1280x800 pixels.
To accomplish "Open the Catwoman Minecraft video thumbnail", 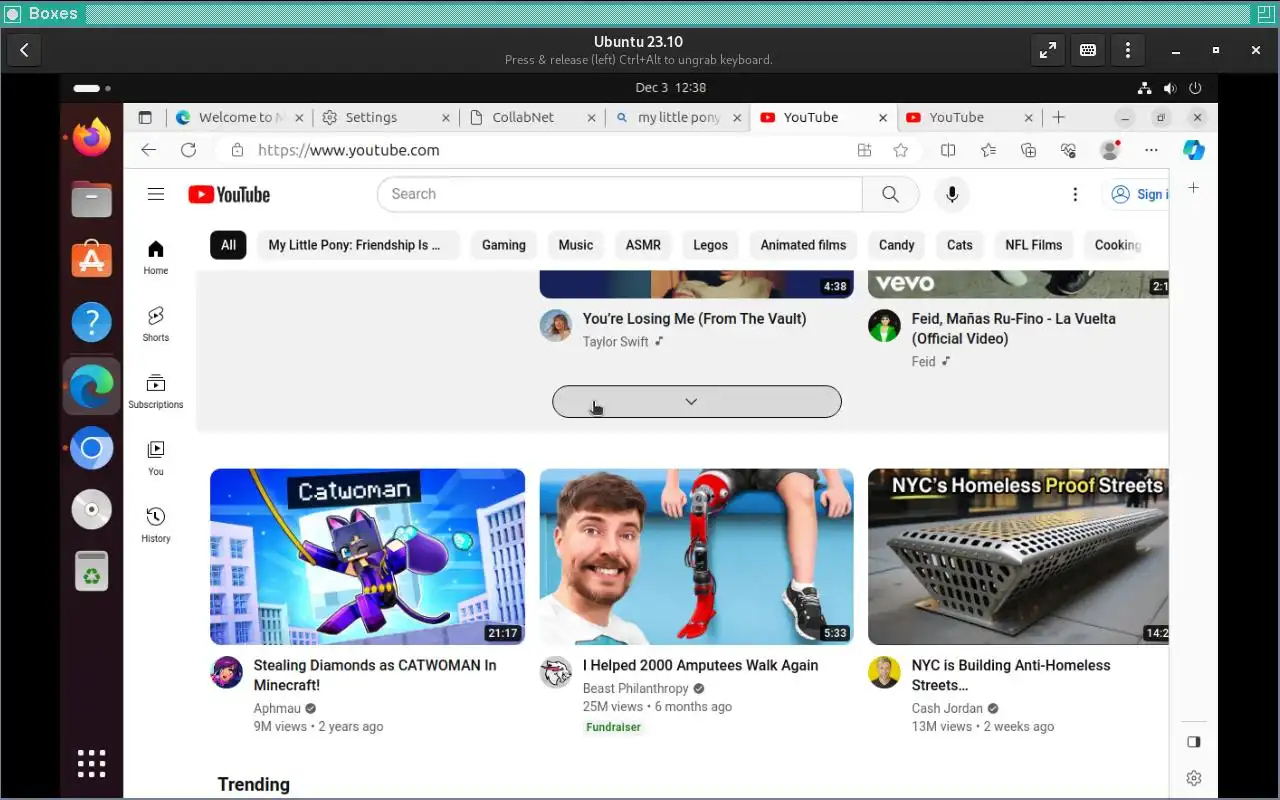I will click(367, 557).
